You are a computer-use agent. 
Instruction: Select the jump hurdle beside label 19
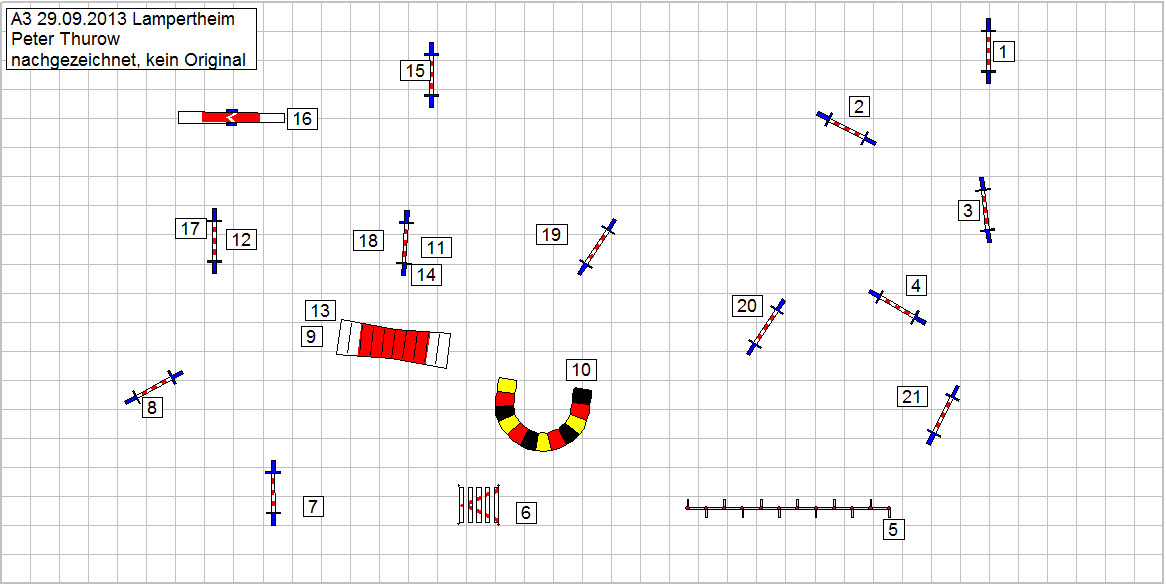tap(597, 247)
